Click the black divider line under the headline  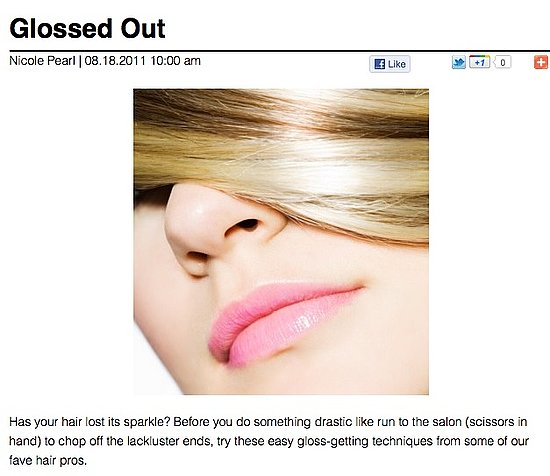click(280, 51)
